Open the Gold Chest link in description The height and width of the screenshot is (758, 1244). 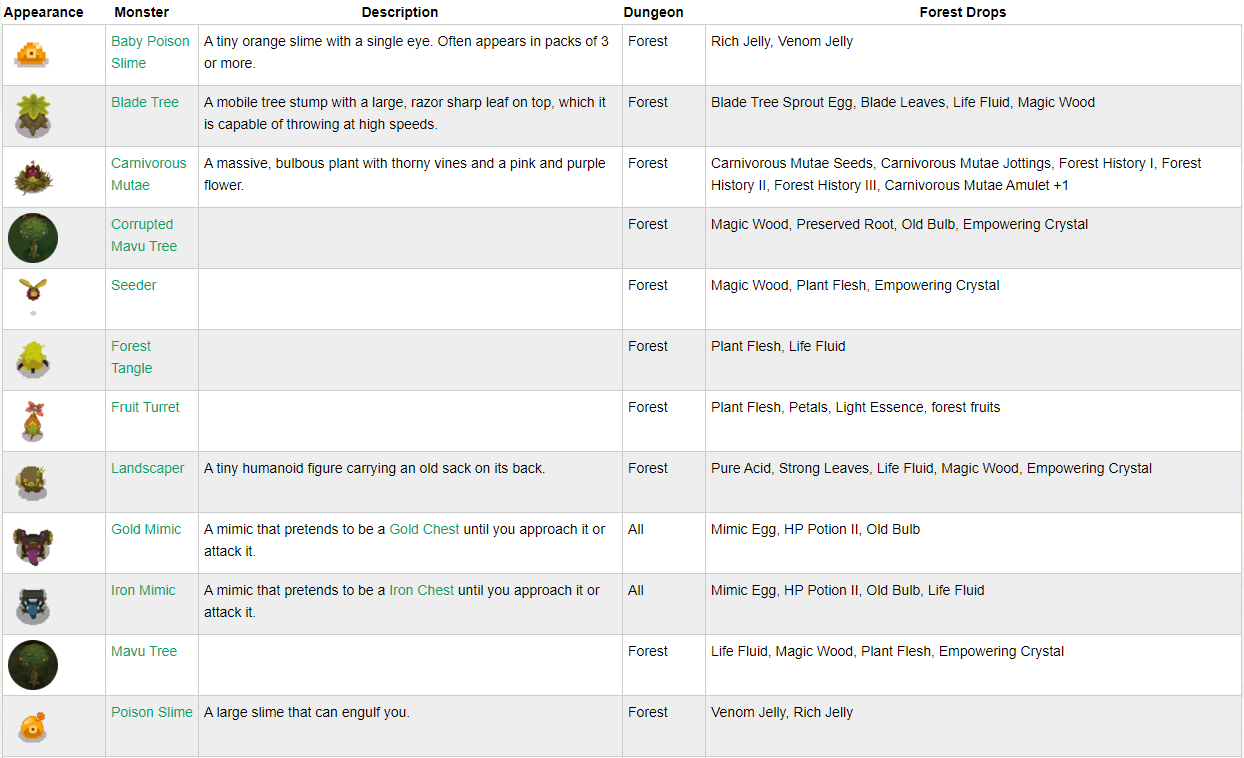click(x=424, y=529)
